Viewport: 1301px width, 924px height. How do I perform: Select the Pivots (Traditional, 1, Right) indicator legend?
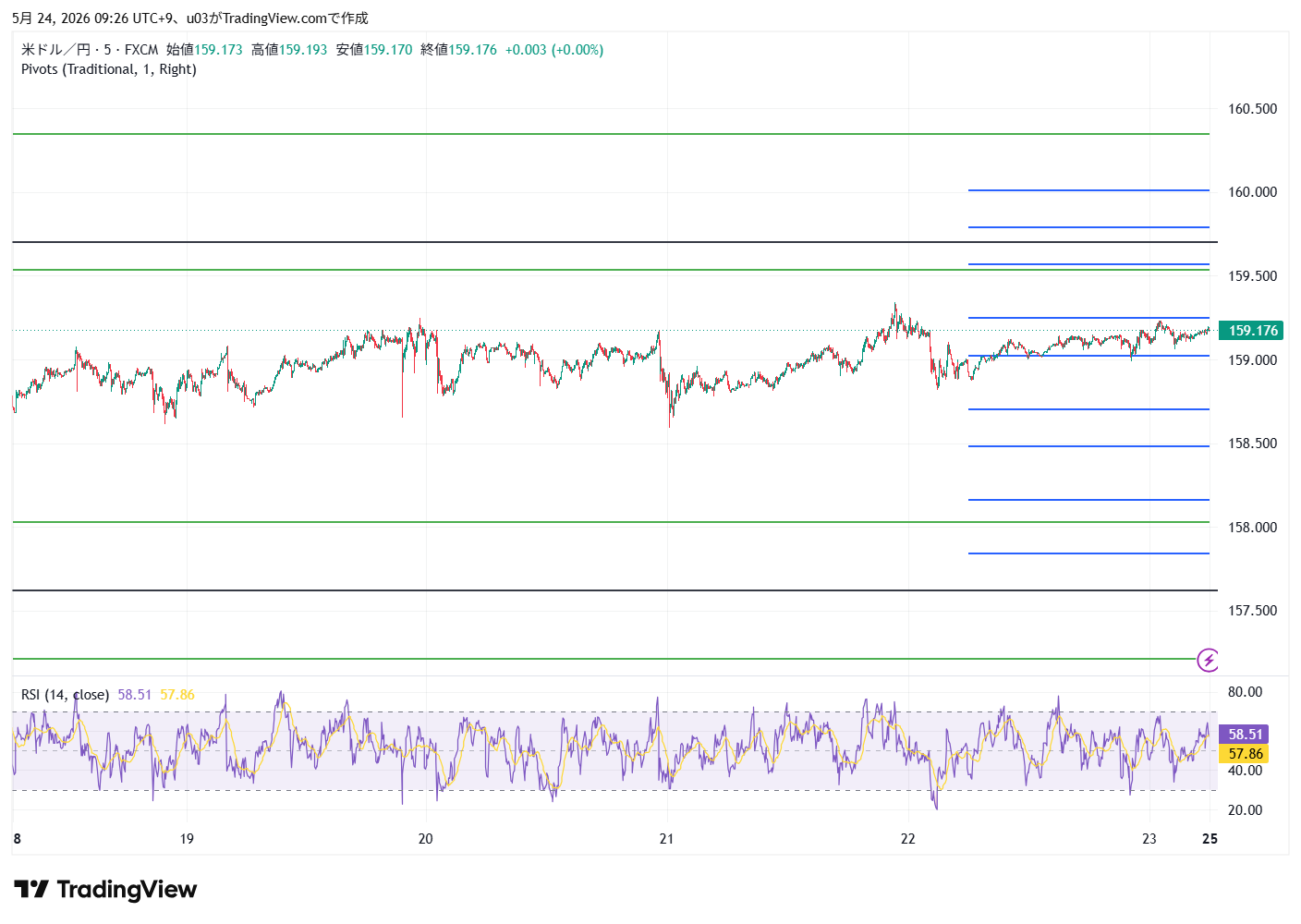coord(109,69)
